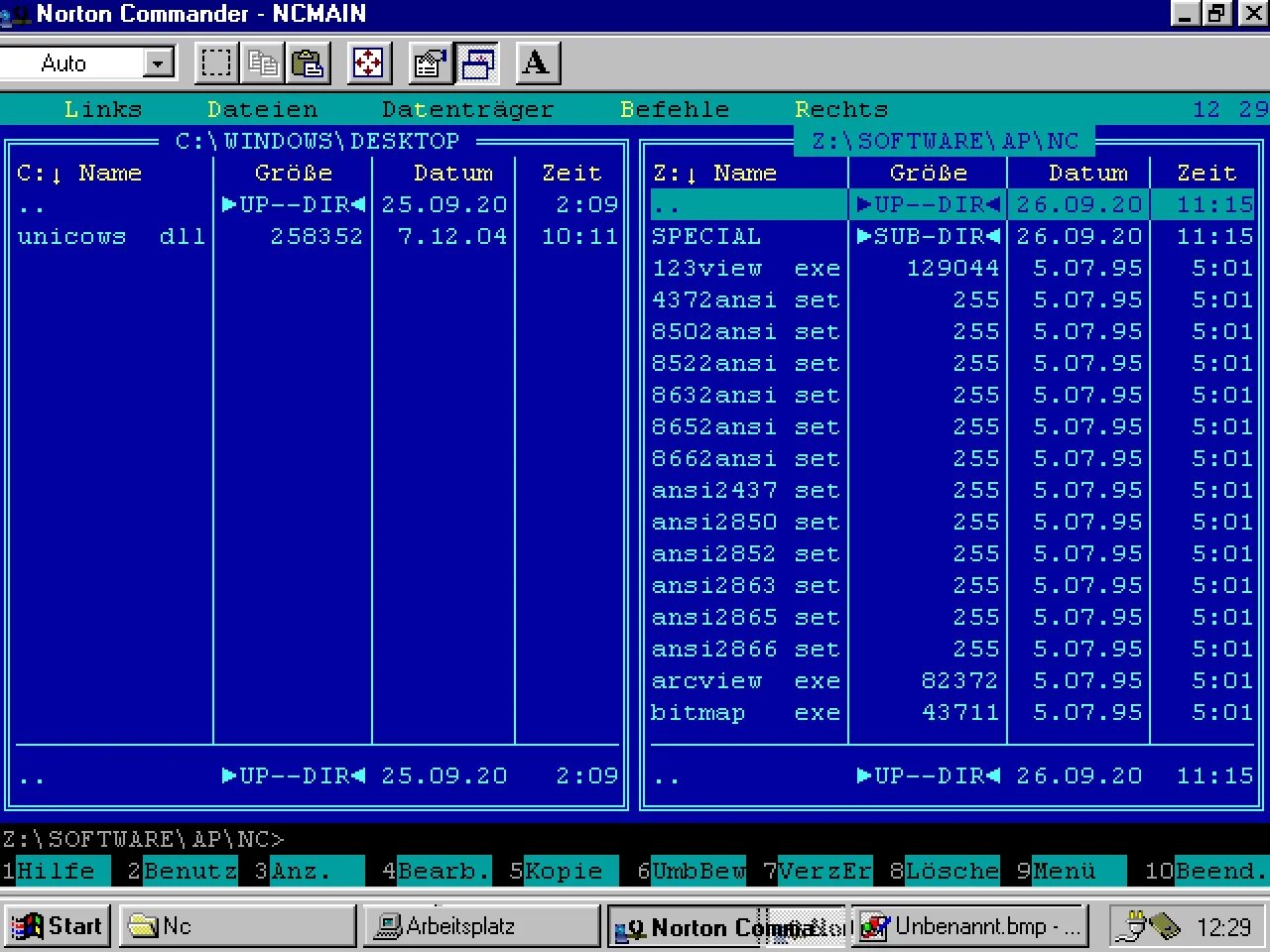
Task: Select ansi2863 set file
Action: [x=952, y=585]
